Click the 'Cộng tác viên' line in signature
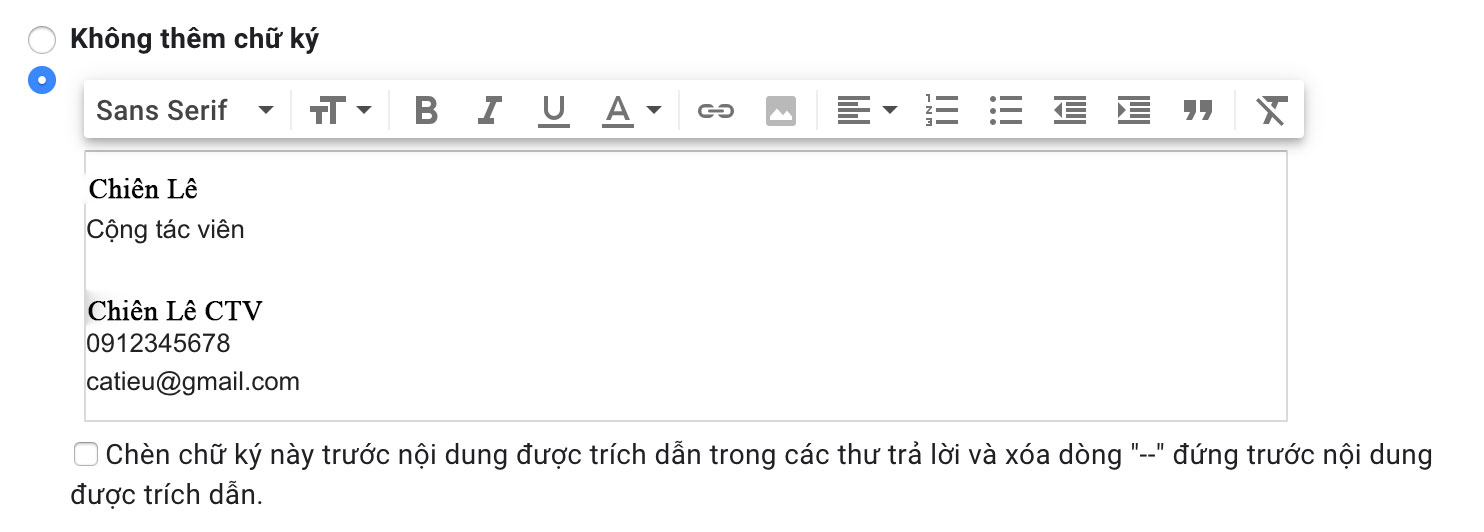 tap(166, 230)
